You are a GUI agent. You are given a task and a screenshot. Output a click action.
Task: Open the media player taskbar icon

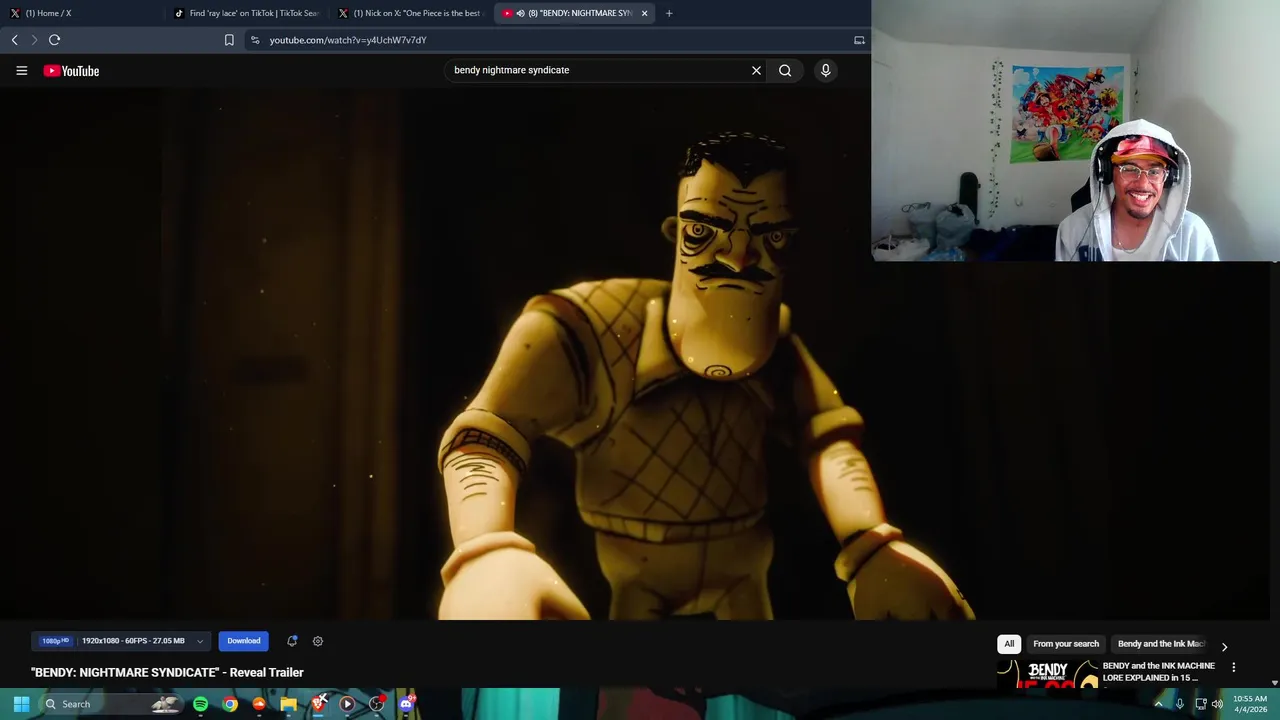(x=347, y=704)
